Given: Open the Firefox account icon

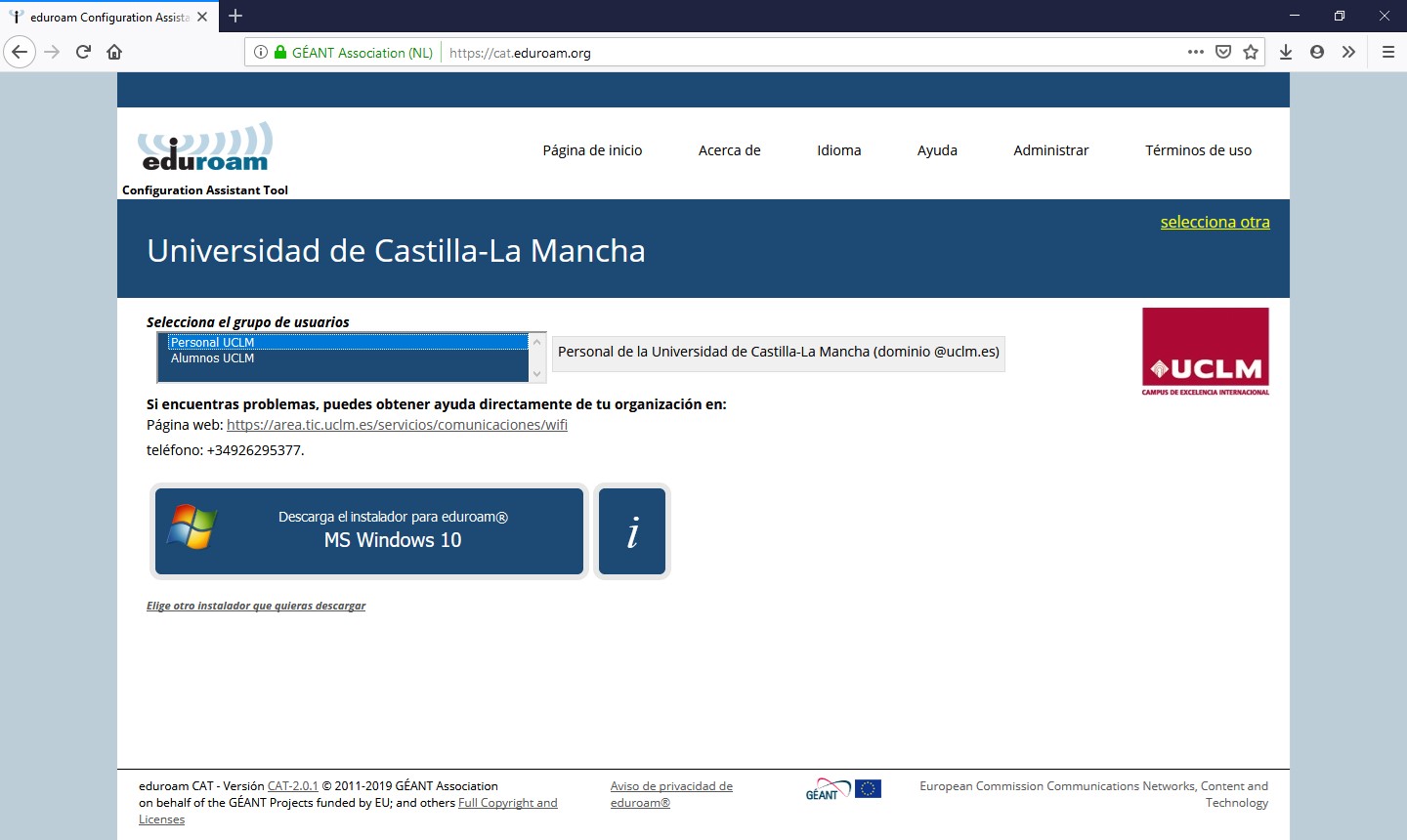Looking at the screenshot, I should pyautogui.click(x=1317, y=52).
